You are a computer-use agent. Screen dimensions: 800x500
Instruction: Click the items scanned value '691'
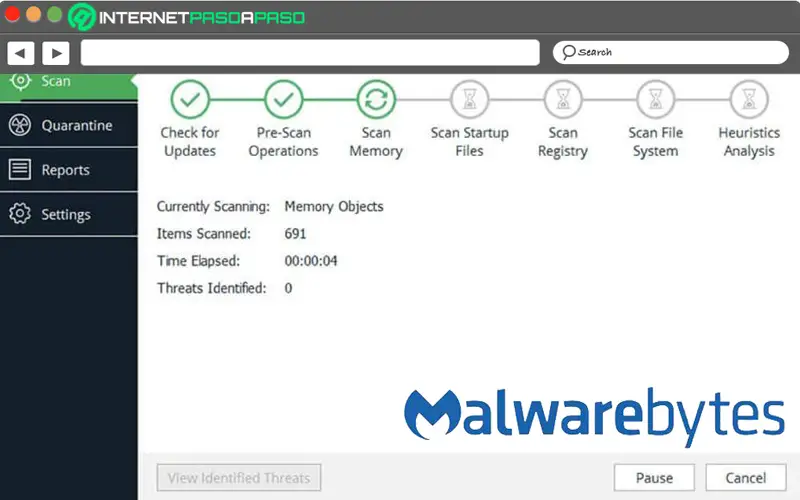click(x=295, y=234)
